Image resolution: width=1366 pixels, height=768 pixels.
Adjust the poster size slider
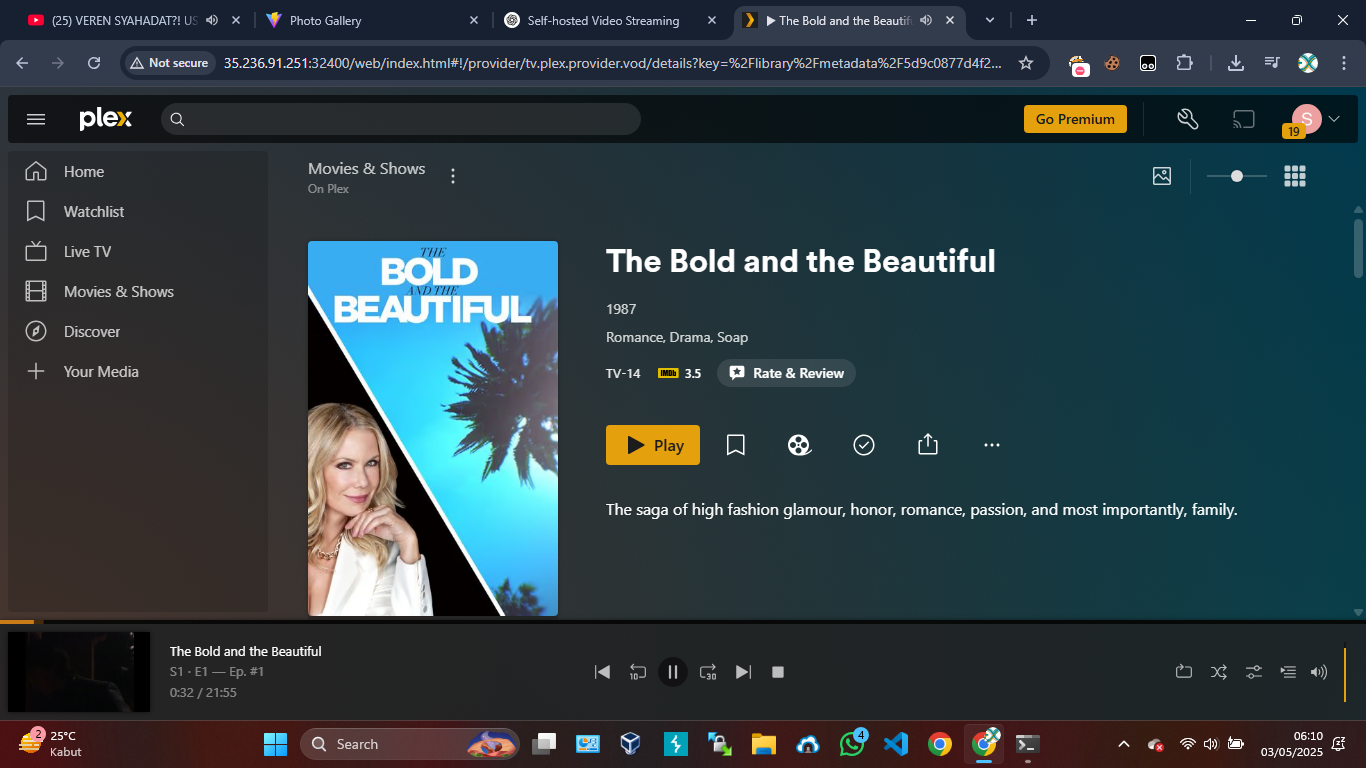click(1237, 176)
